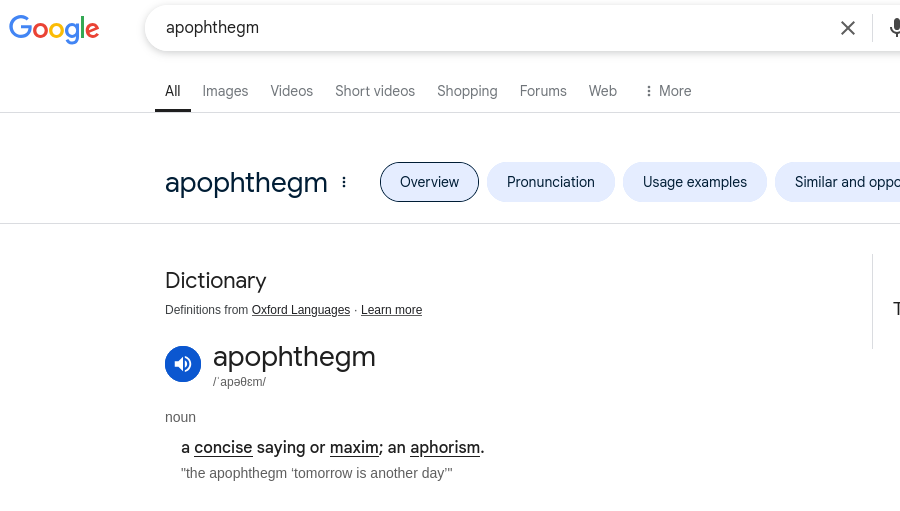Open the More search filters menu
Screen dimensions: 900x511
(668, 91)
